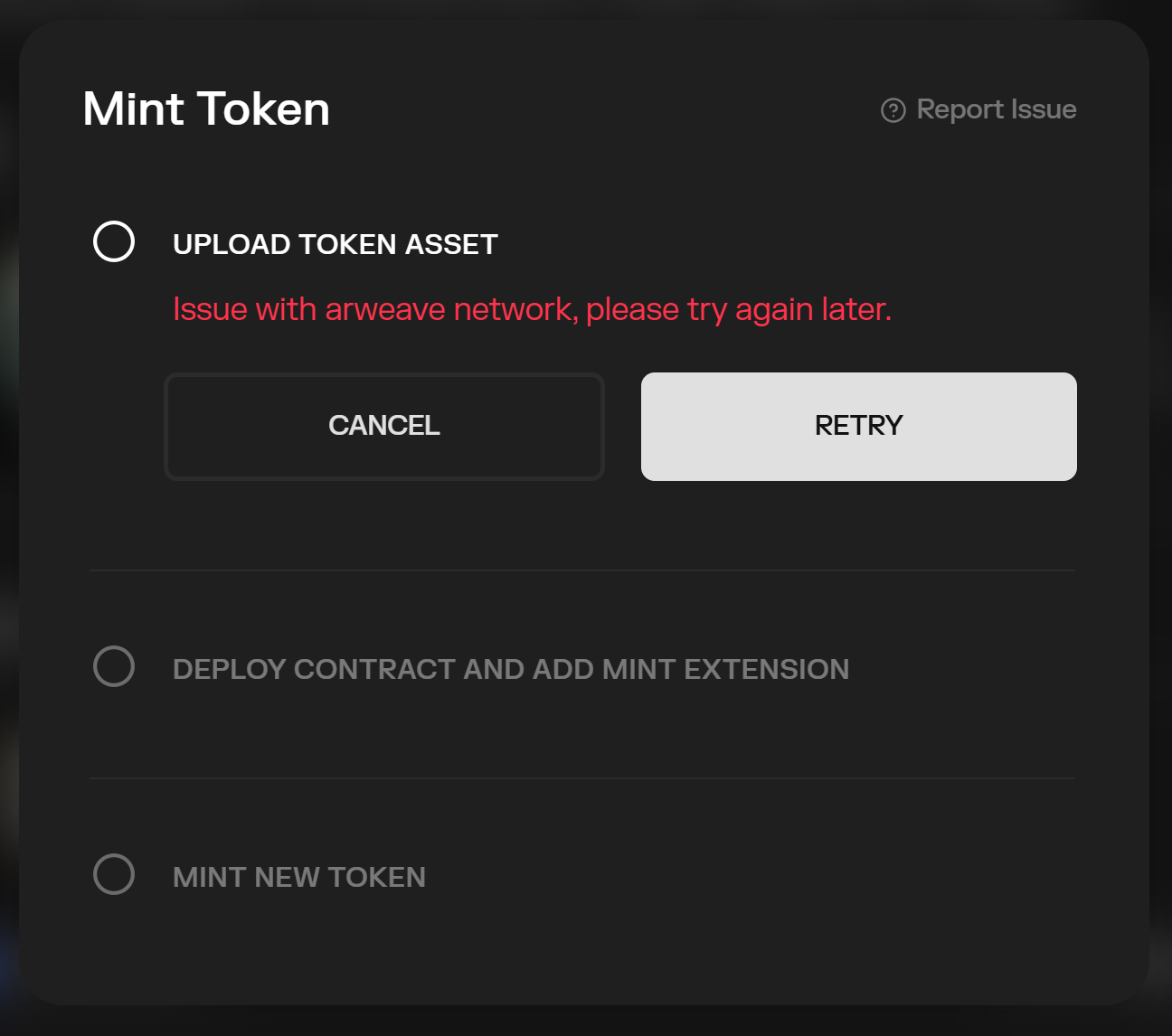Click the word "arweave" in the error text
Screen dimensions: 1172x1036
point(385,310)
